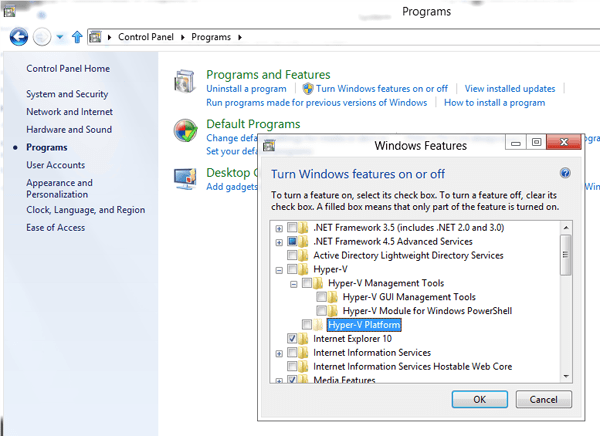Open Appearance and Personalization category
The width and height of the screenshot is (600, 436).
(x=59, y=188)
